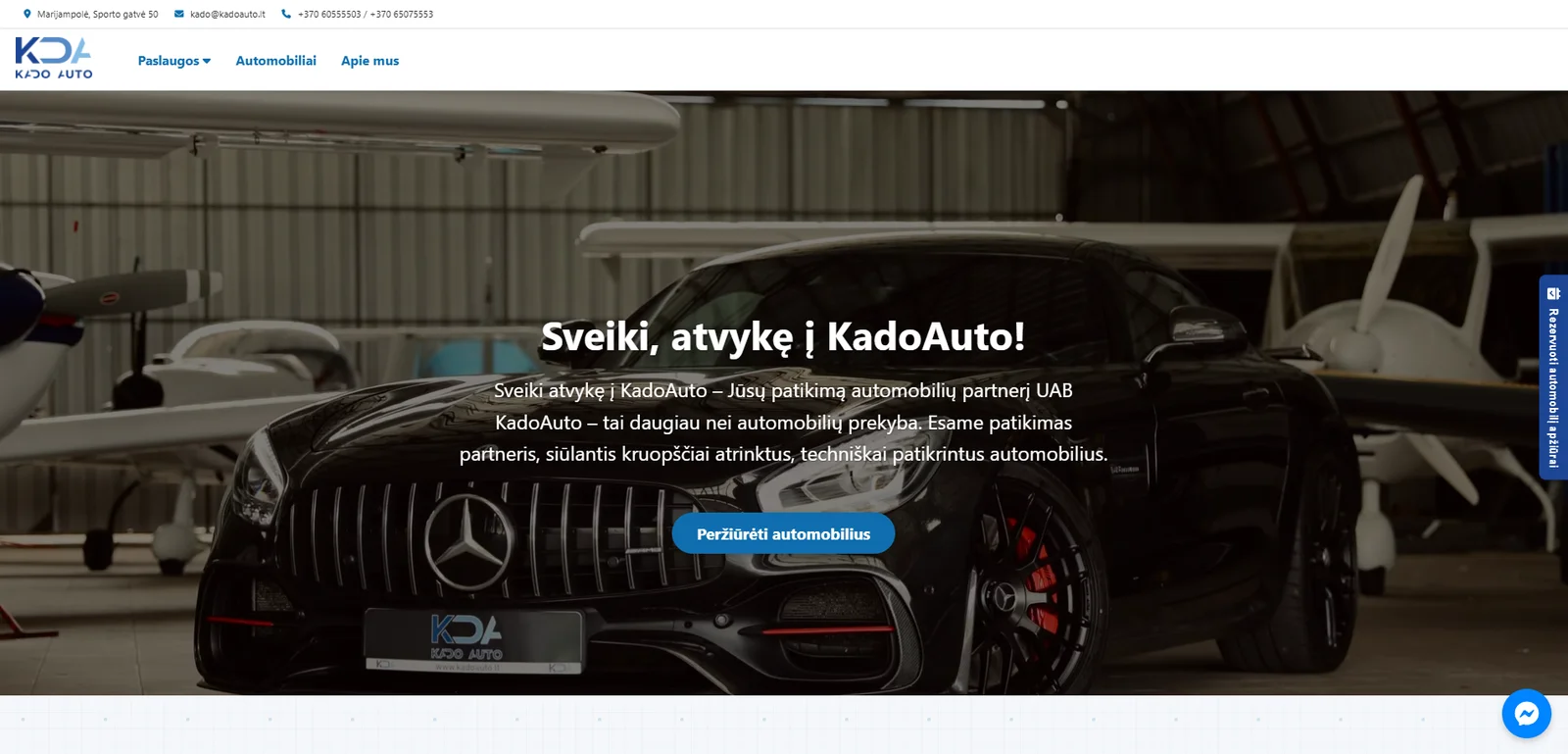Click the location pin icon in top bar
The height and width of the screenshot is (754, 1568).
click(27, 14)
